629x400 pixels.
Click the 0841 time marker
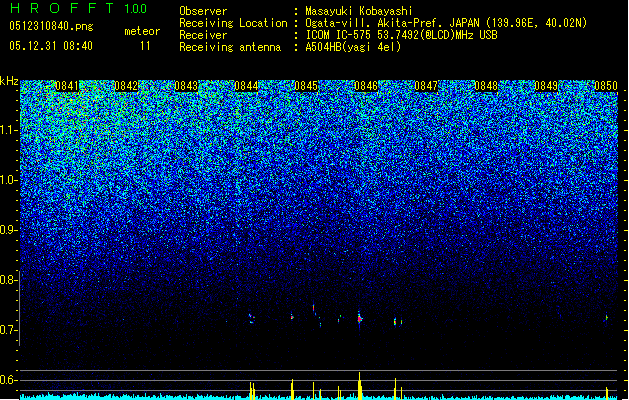tap(67, 86)
